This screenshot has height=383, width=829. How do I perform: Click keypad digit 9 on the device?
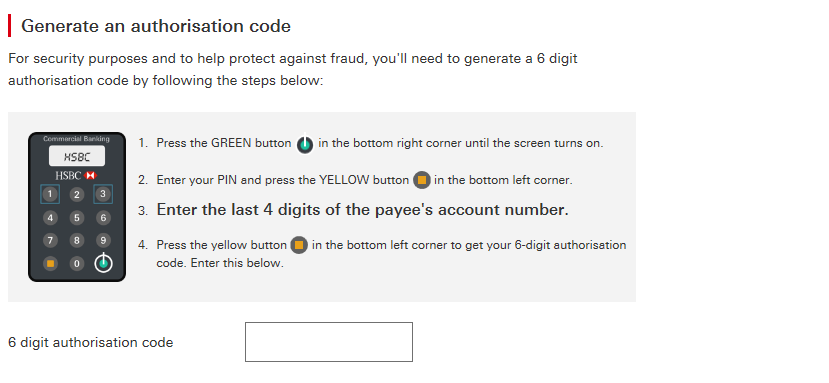103,240
